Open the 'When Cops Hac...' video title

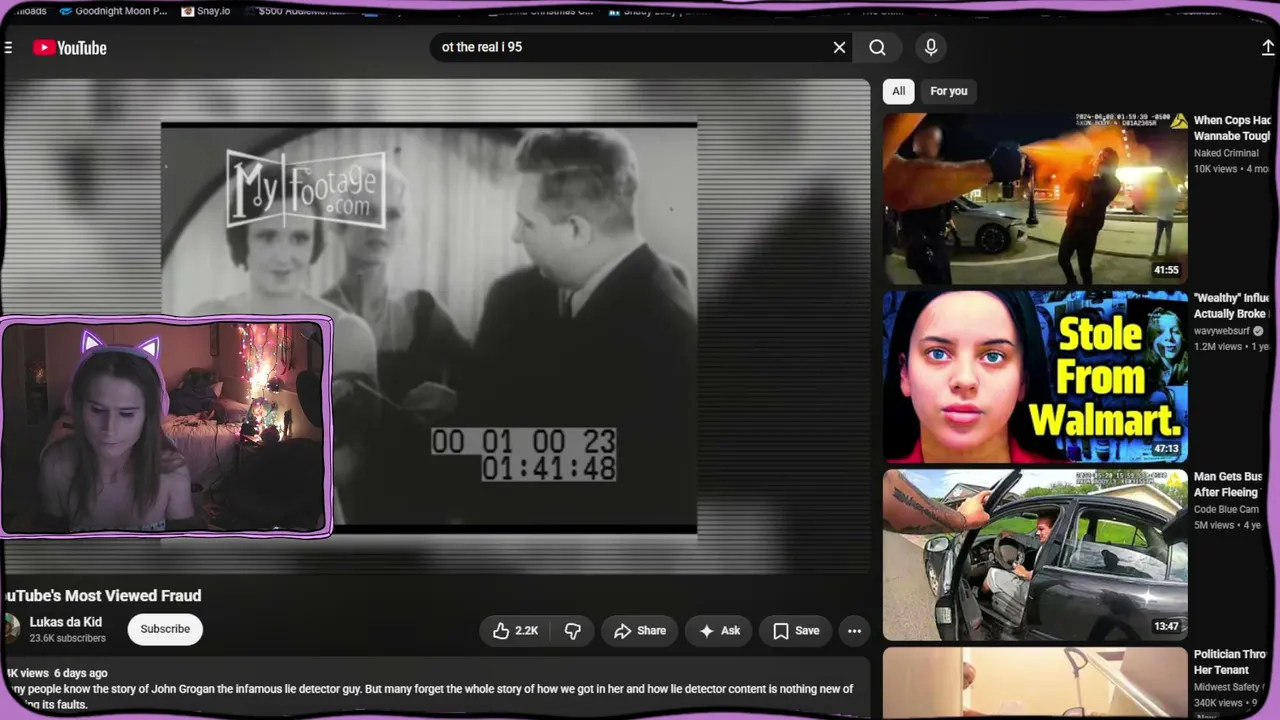[x=1233, y=128]
